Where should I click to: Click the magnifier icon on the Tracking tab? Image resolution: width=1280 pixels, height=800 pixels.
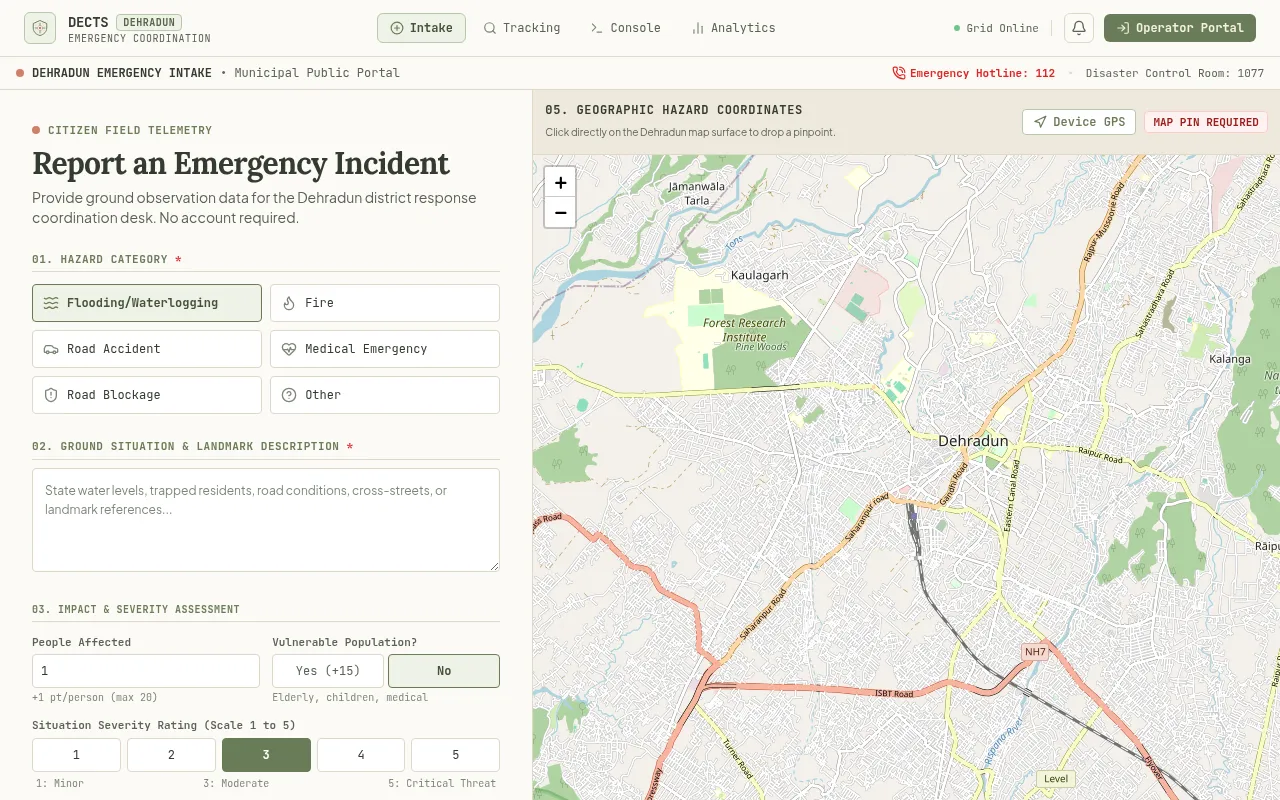click(x=490, y=28)
